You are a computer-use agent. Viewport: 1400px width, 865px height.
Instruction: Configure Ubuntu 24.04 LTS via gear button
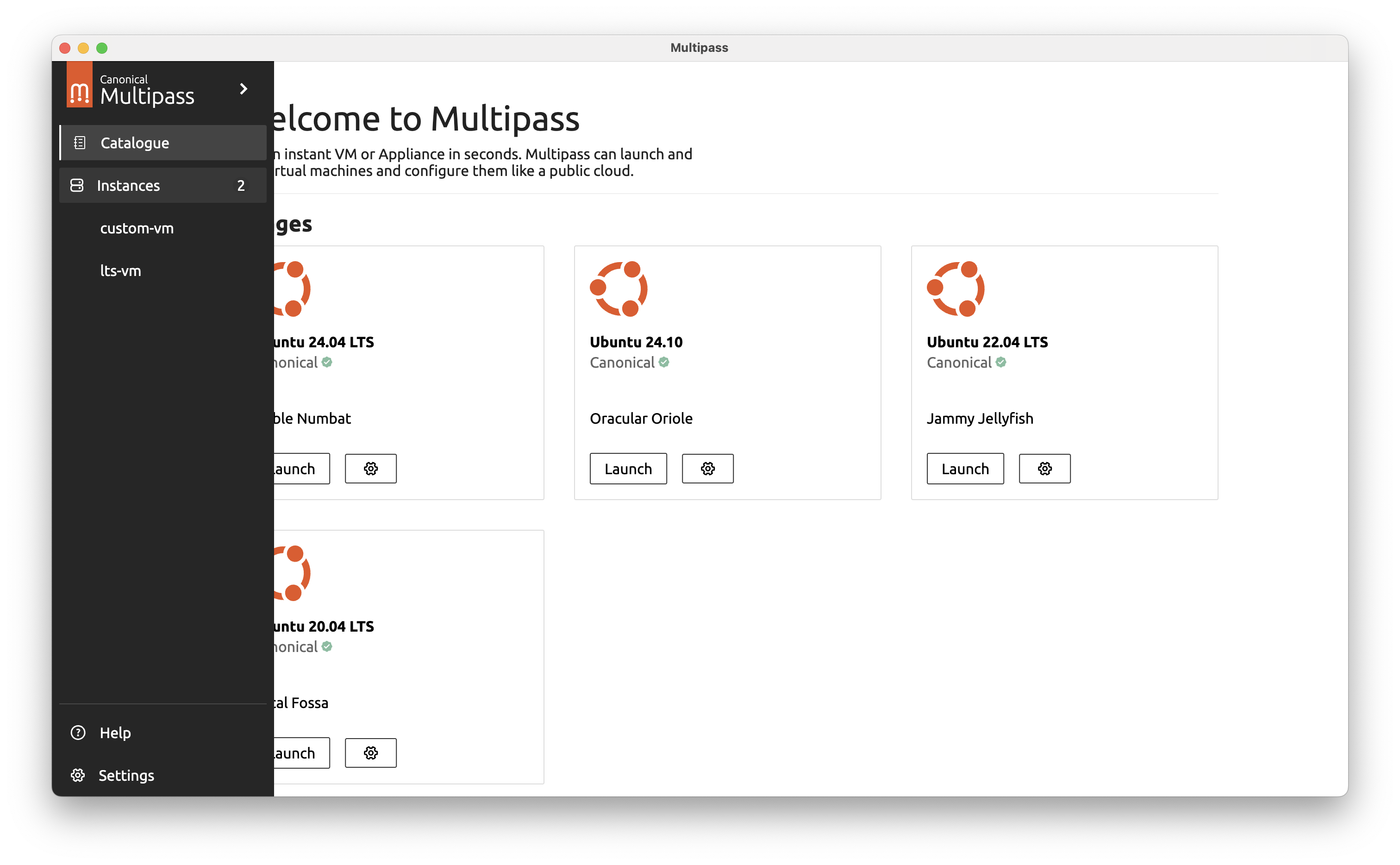pyautogui.click(x=370, y=469)
